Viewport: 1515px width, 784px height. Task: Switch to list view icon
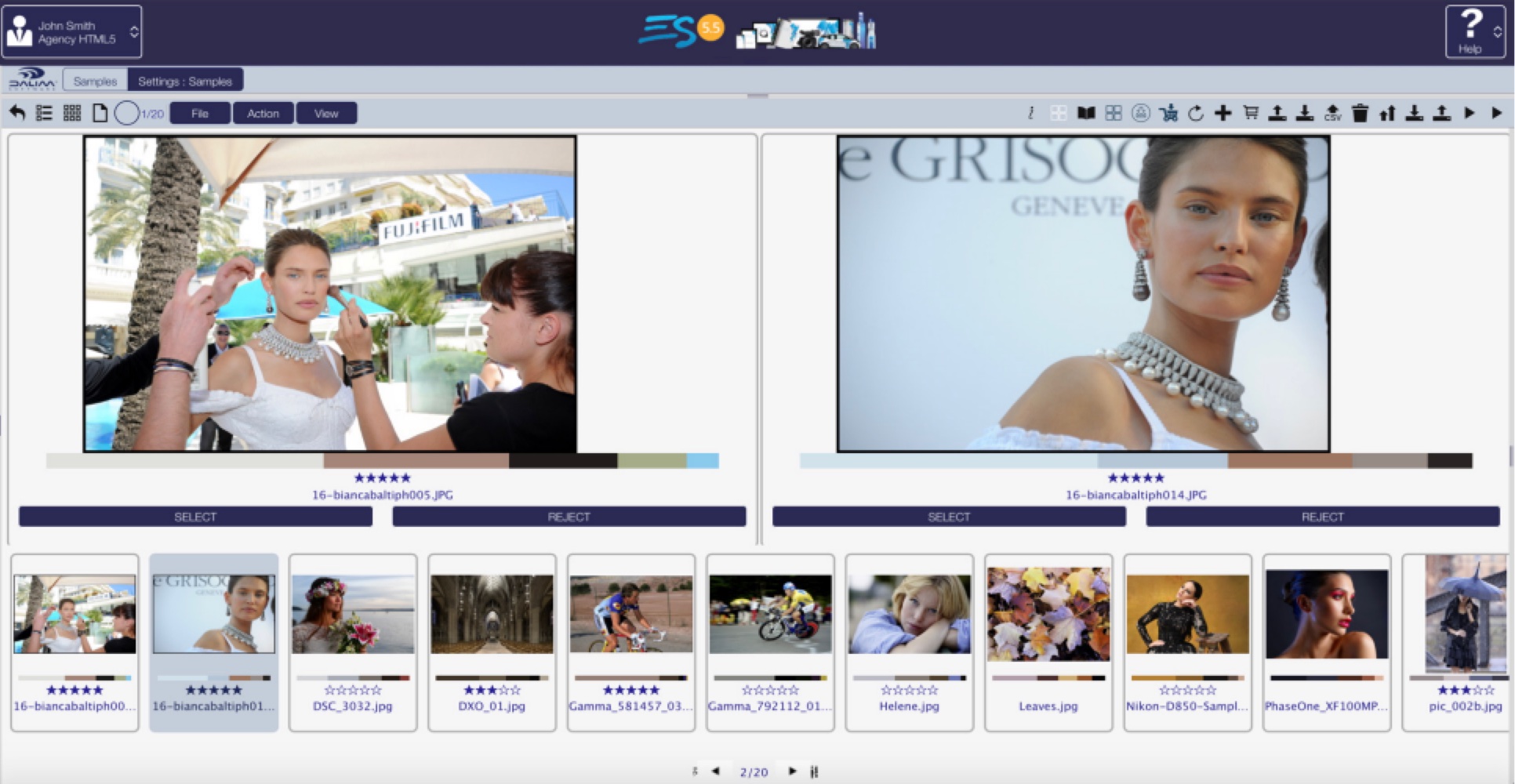(x=45, y=113)
